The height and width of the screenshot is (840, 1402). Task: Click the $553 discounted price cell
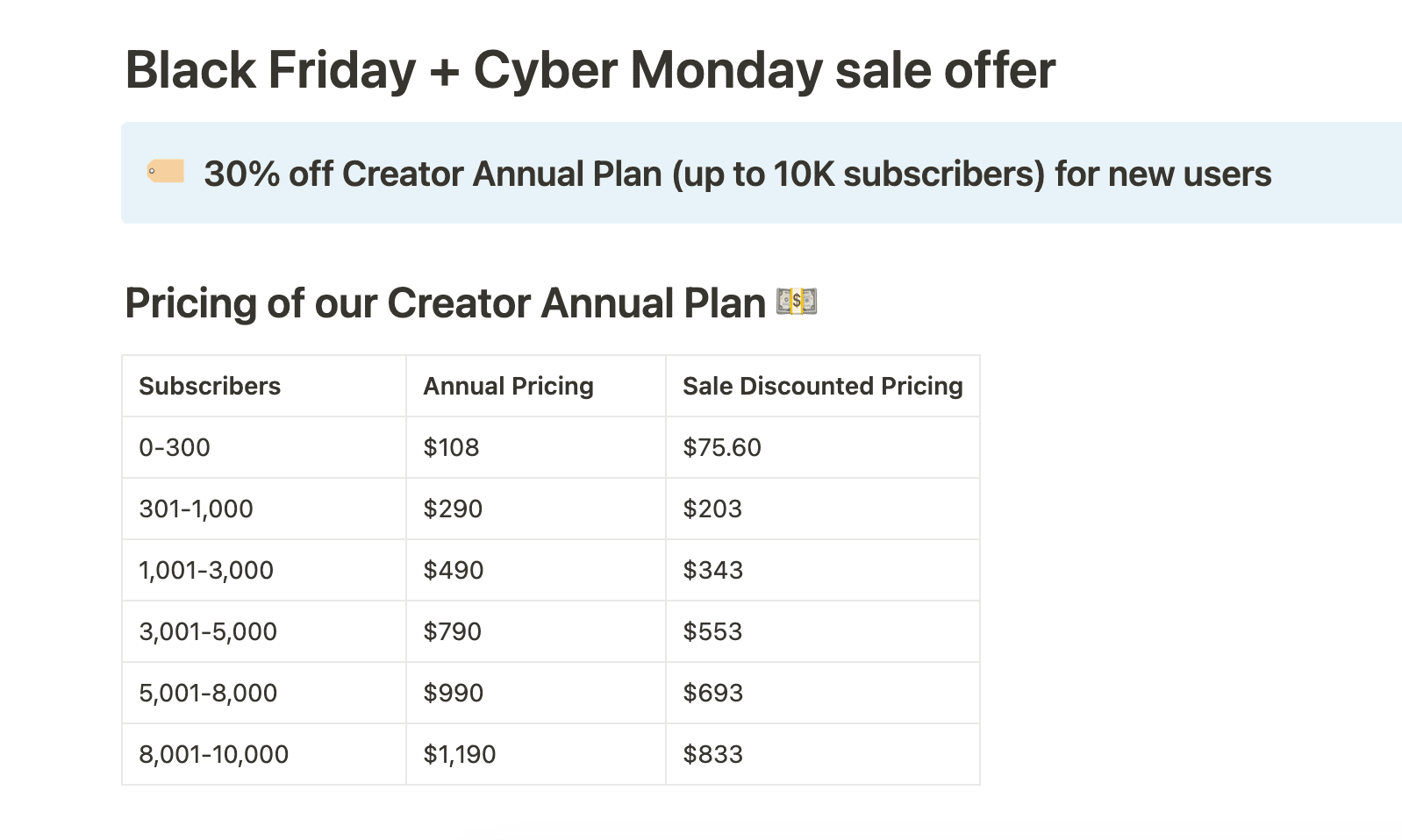[712, 631]
